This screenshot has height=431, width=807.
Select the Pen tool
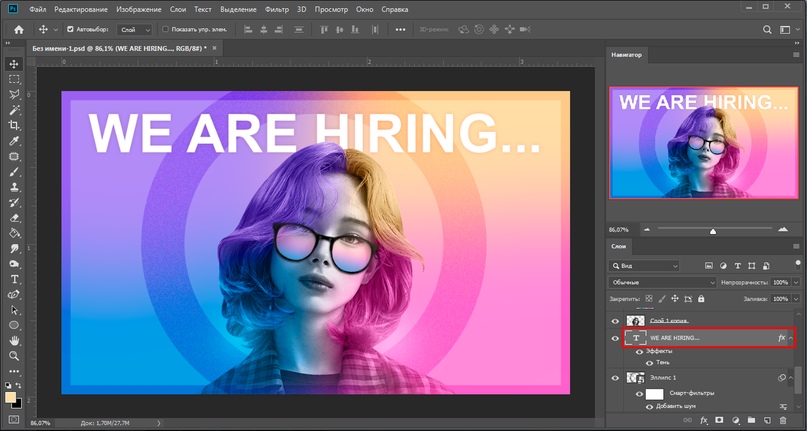coord(14,295)
